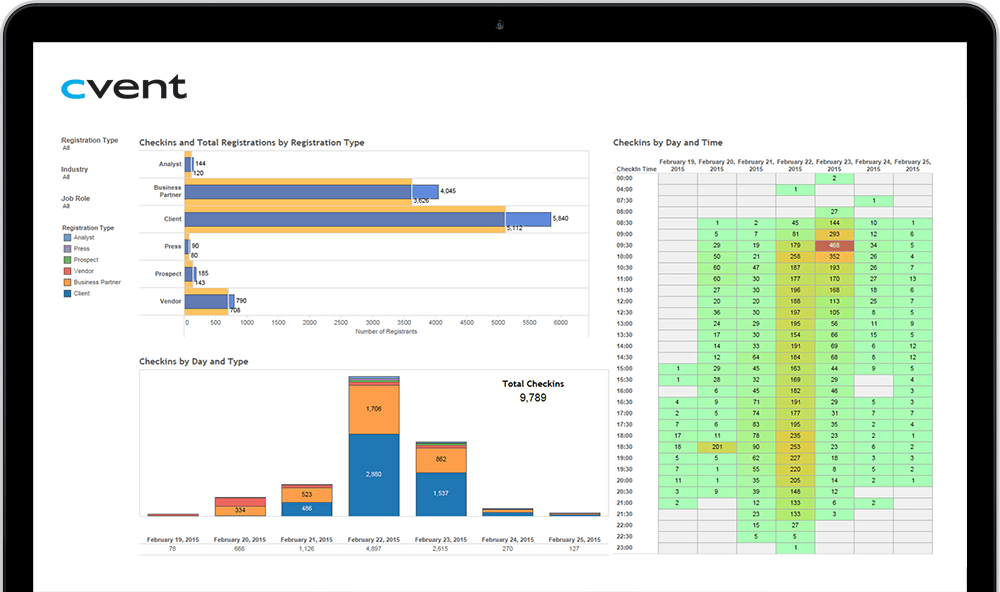Click the Client bar labeled 5,840
Image resolution: width=1000 pixels, height=592 pixels.
[527, 219]
